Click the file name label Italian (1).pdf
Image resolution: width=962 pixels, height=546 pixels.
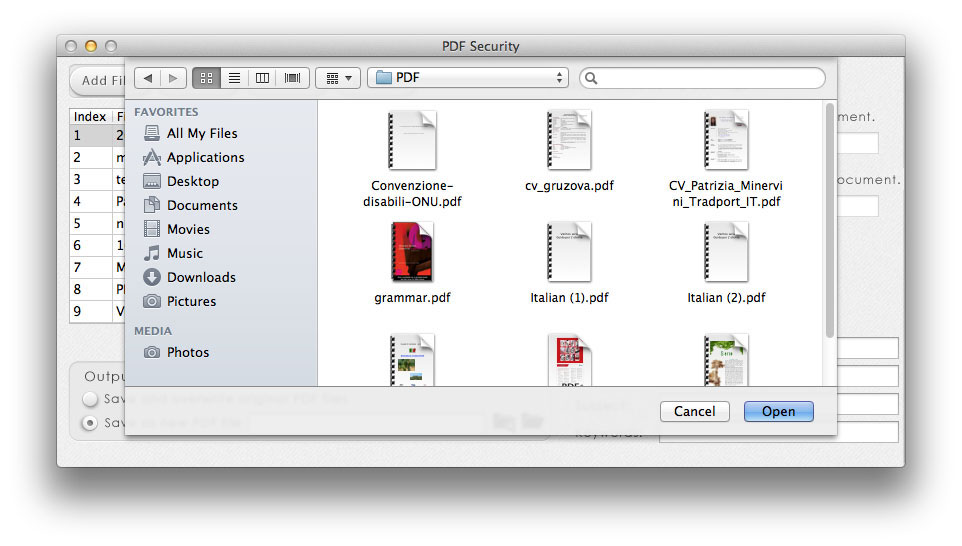[x=569, y=298]
